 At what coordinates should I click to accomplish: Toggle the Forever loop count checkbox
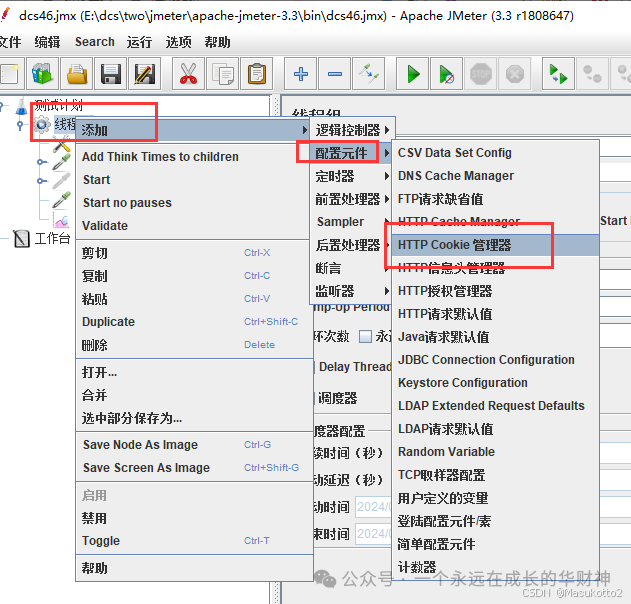click(x=365, y=336)
